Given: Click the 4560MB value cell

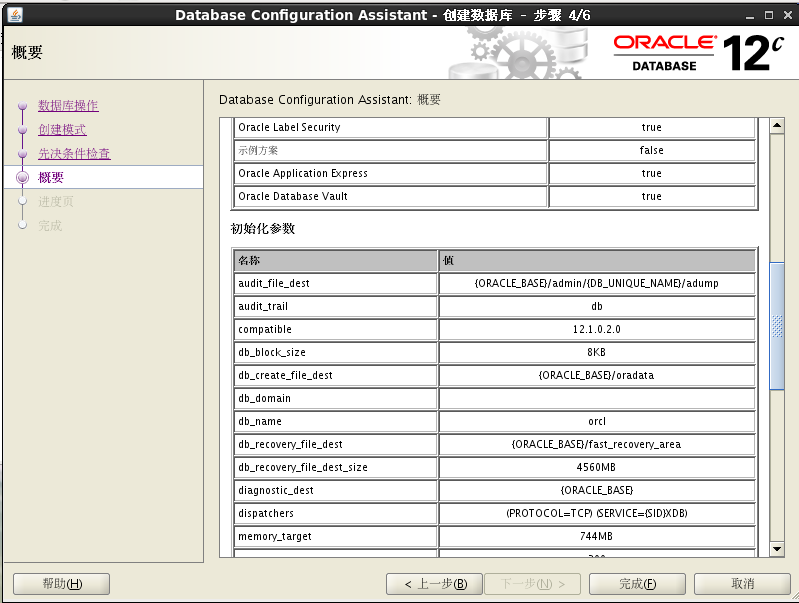Looking at the screenshot, I should 597,467.
